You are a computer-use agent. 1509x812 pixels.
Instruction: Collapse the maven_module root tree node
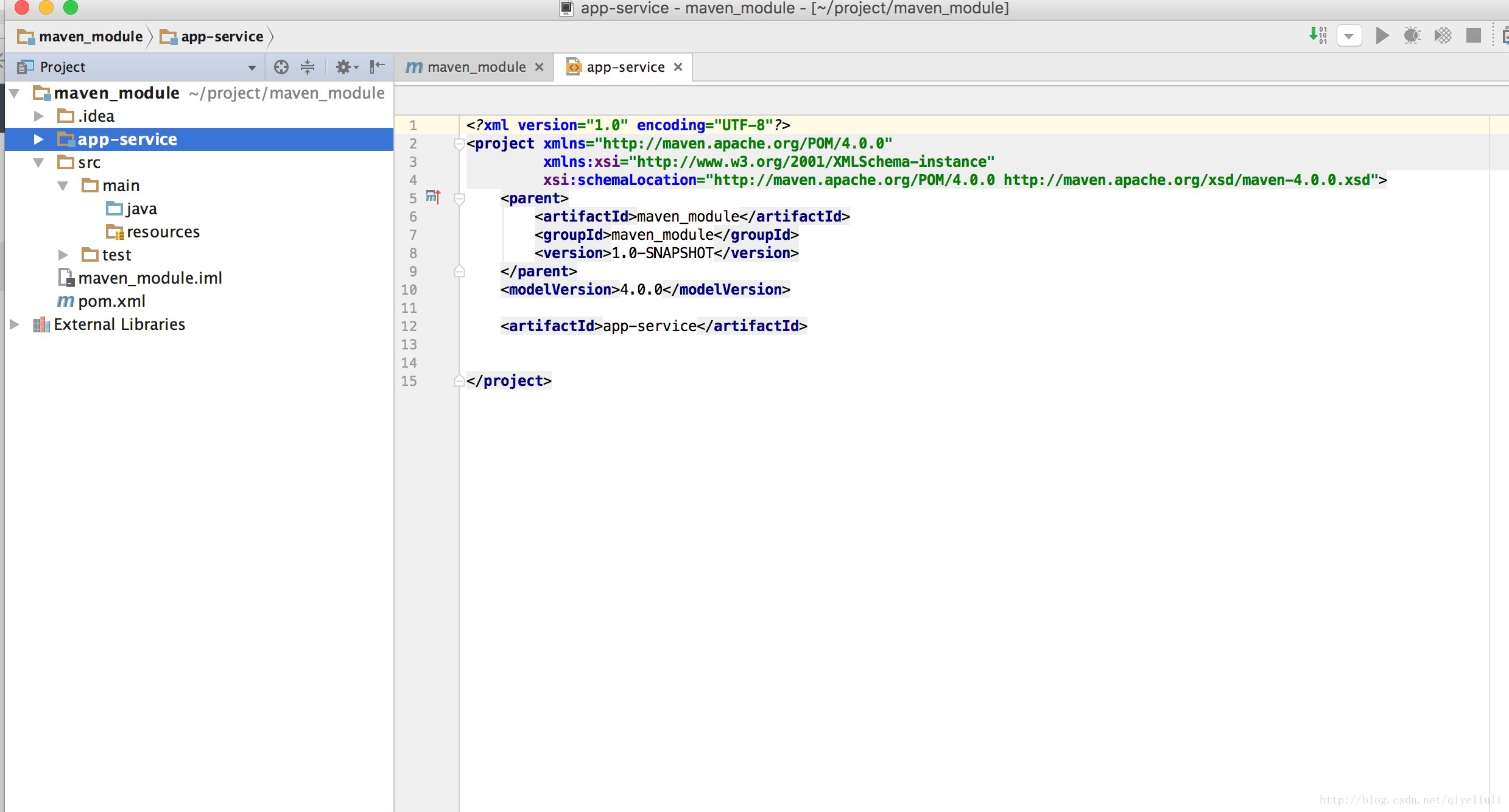click(x=15, y=93)
